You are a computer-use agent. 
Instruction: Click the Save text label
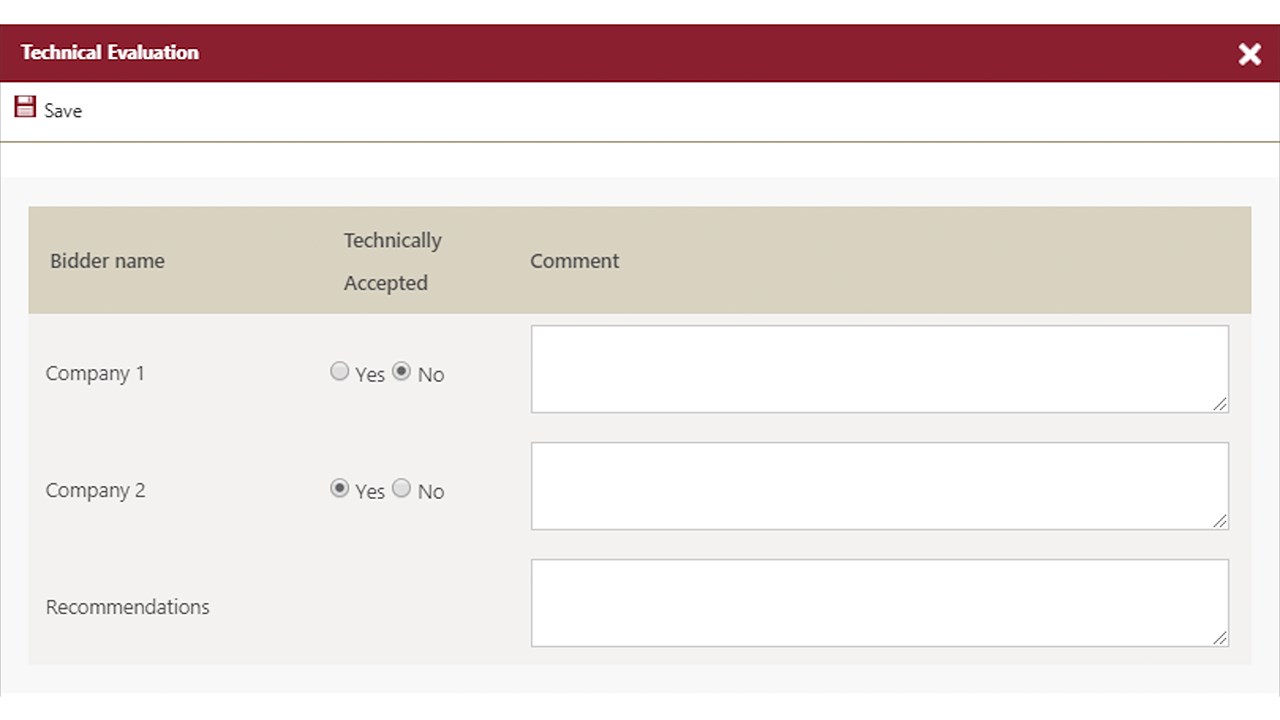(63, 111)
